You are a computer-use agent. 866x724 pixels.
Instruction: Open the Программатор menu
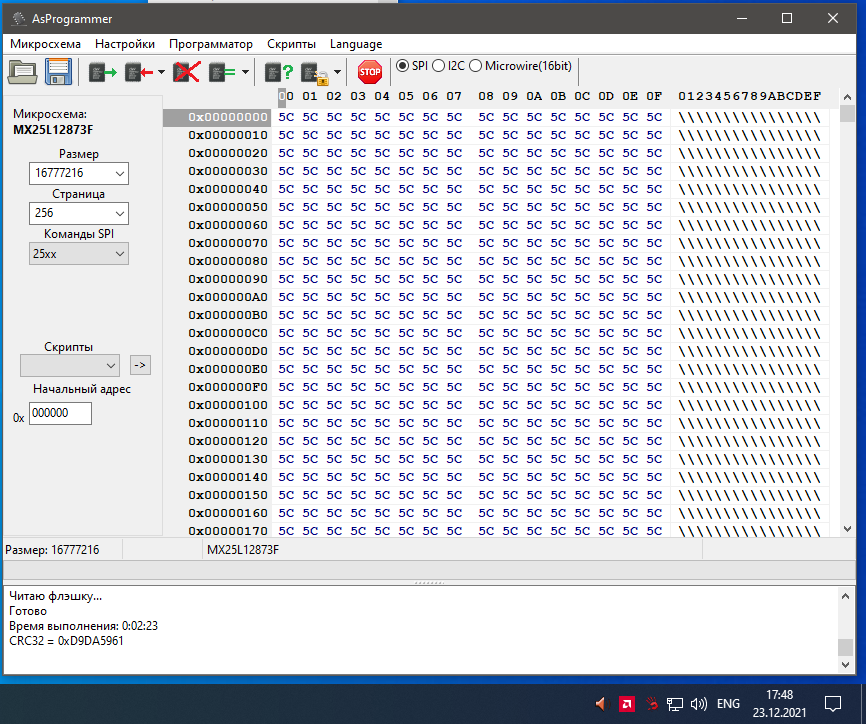211,44
